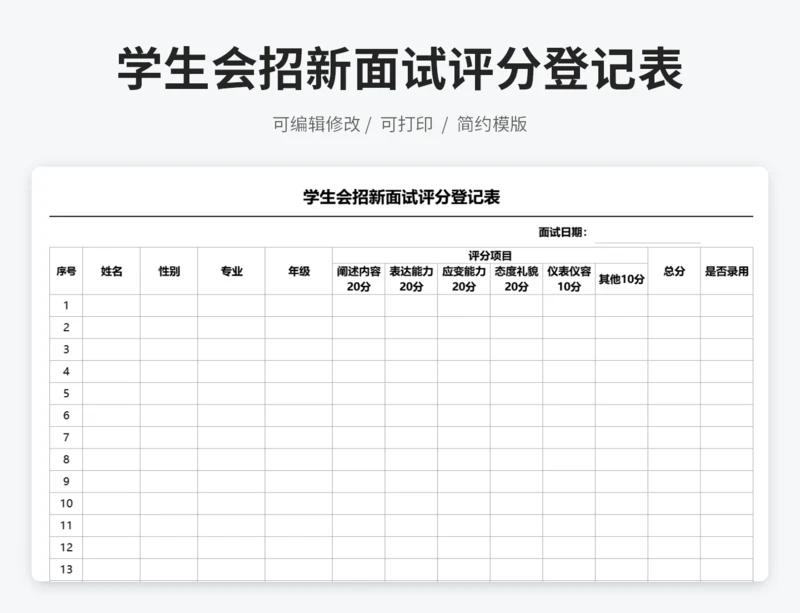The height and width of the screenshot is (613, 800).
Task: Select the 专业 header cell
Action: click(231, 271)
